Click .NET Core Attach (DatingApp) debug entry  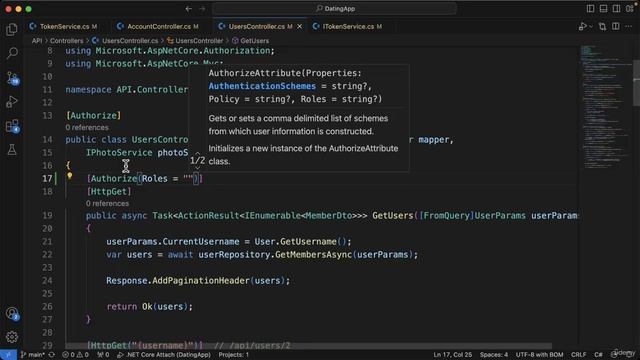click(x=164, y=355)
